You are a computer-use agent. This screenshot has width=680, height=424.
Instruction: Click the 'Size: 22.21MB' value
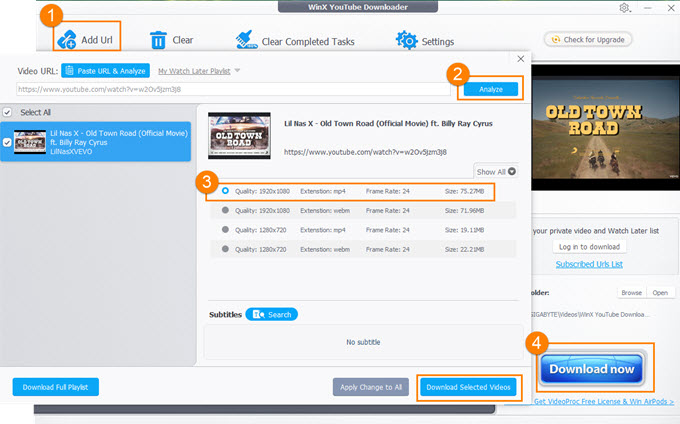pyautogui.click(x=464, y=249)
